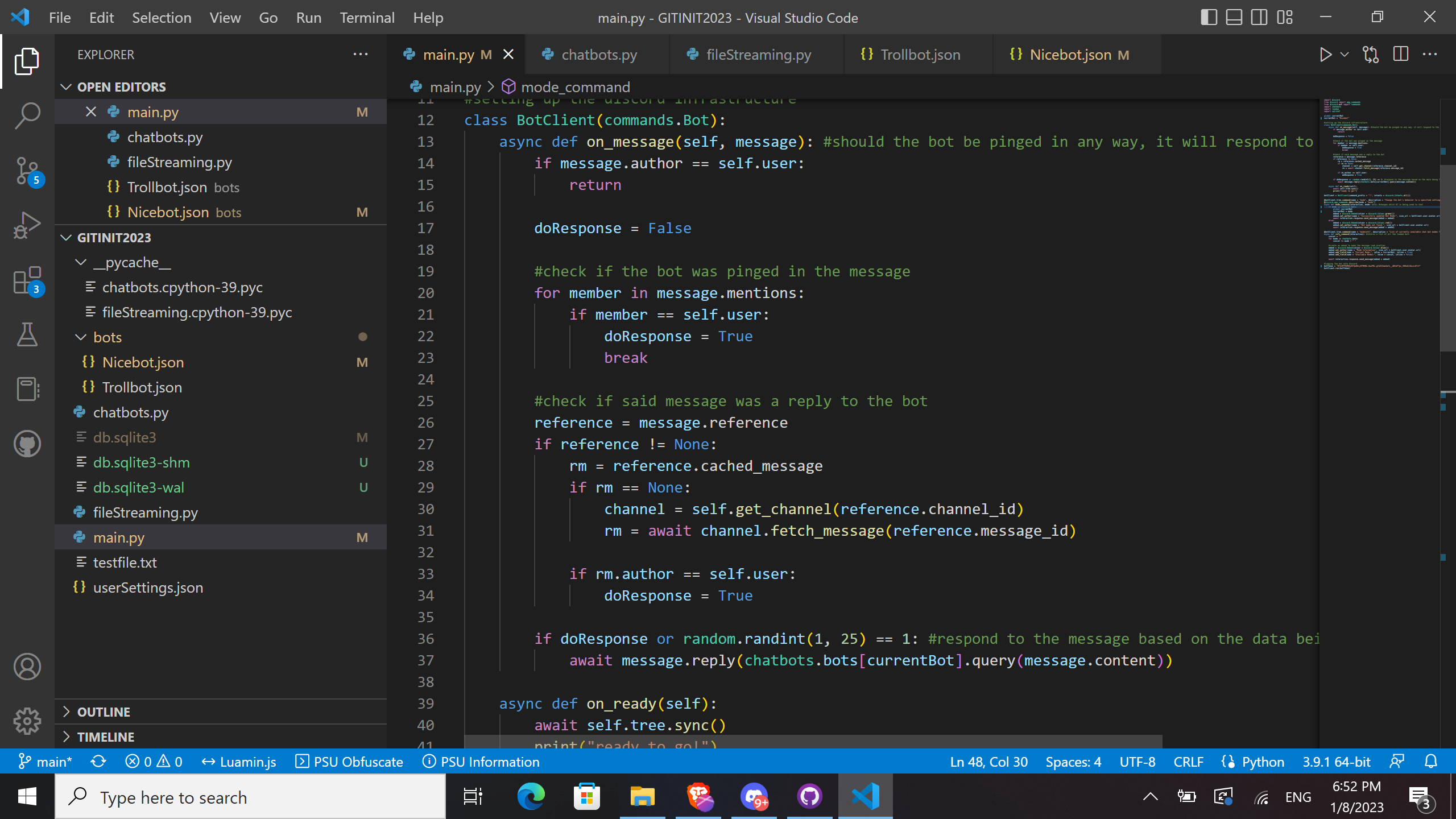Click the Split Editor Right icon

(x=1401, y=55)
